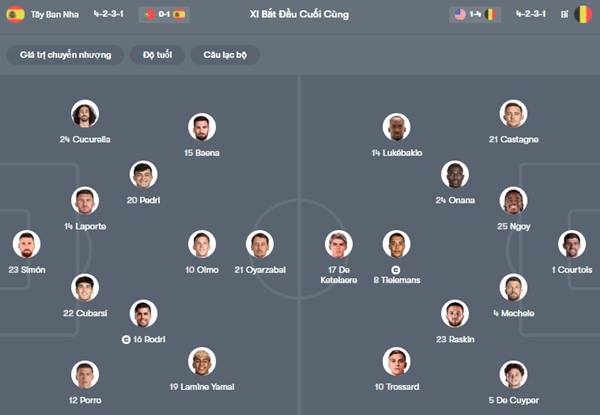Click the Tây Ban Nha team name
Image resolution: width=600 pixels, height=415 pixels.
[x=55, y=15]
